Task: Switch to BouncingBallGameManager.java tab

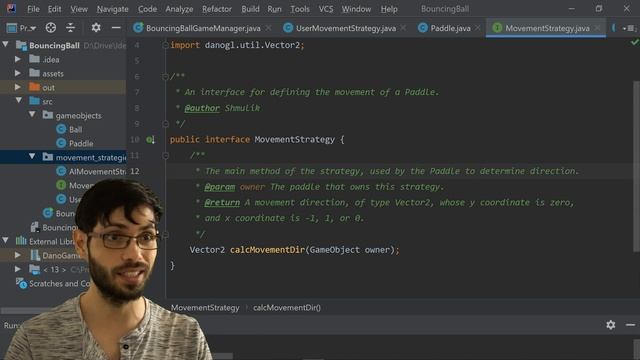Action: pos(203,28)
